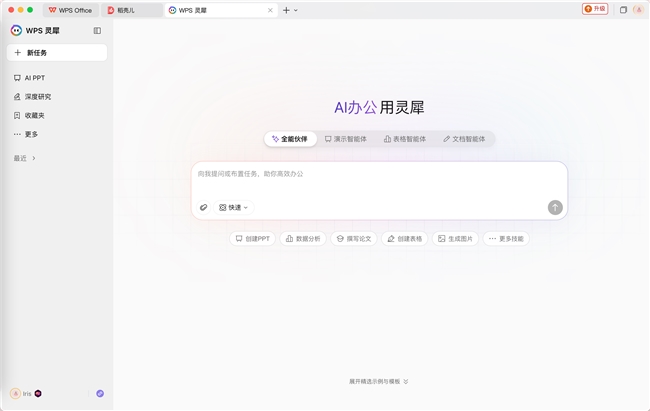Click the purple icon at sidebar bottom
The width and height of the screenshot is (650, 411).
click(x=100, y=394)
